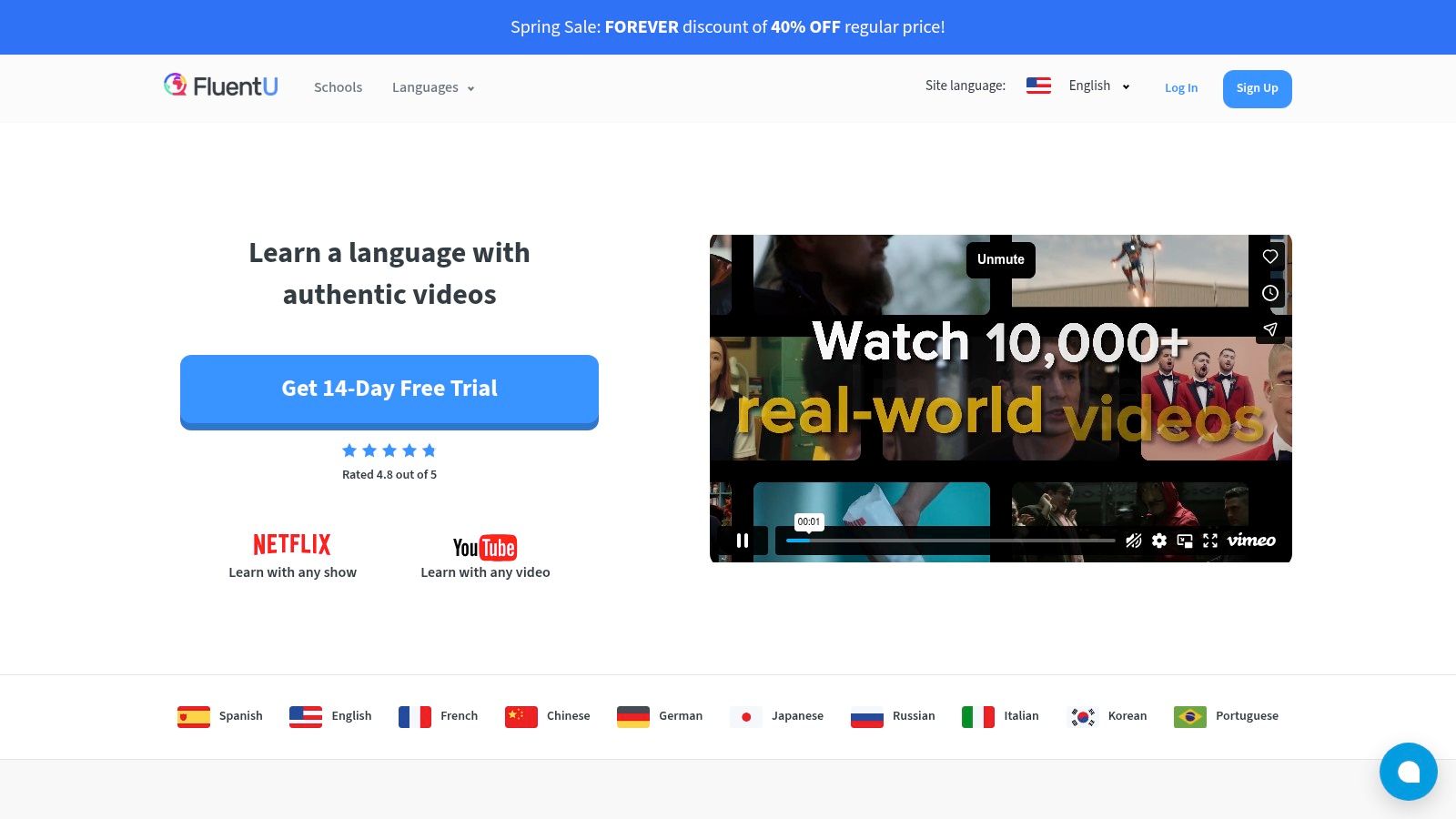
Task: Click the five-star rating
Action: 389,450
